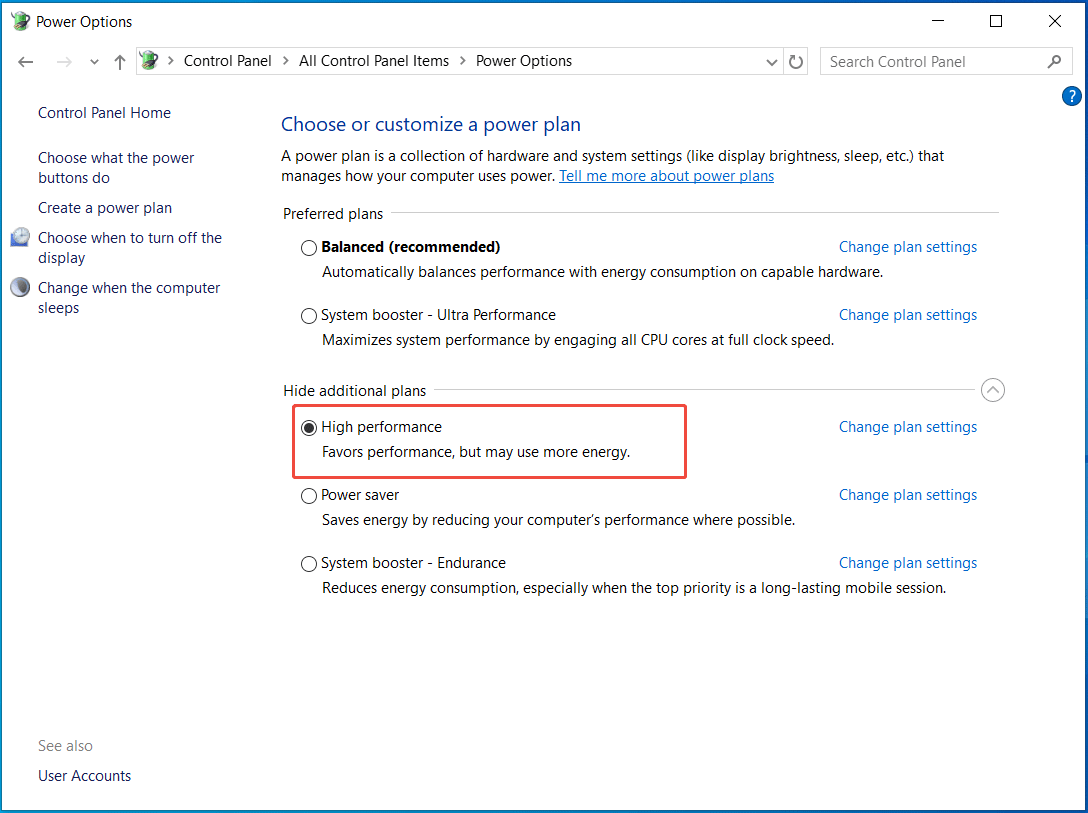Maximize the Power Options window
The image size is (1088, 813).
pos(996,21)
